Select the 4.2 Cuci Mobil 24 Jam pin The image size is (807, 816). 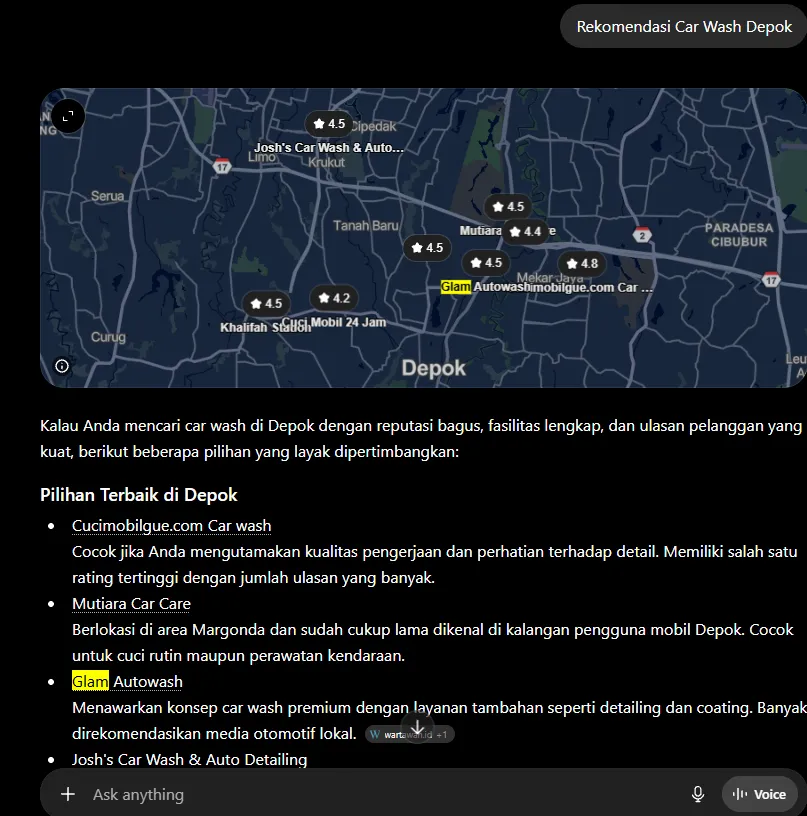(x=334, y=298)
